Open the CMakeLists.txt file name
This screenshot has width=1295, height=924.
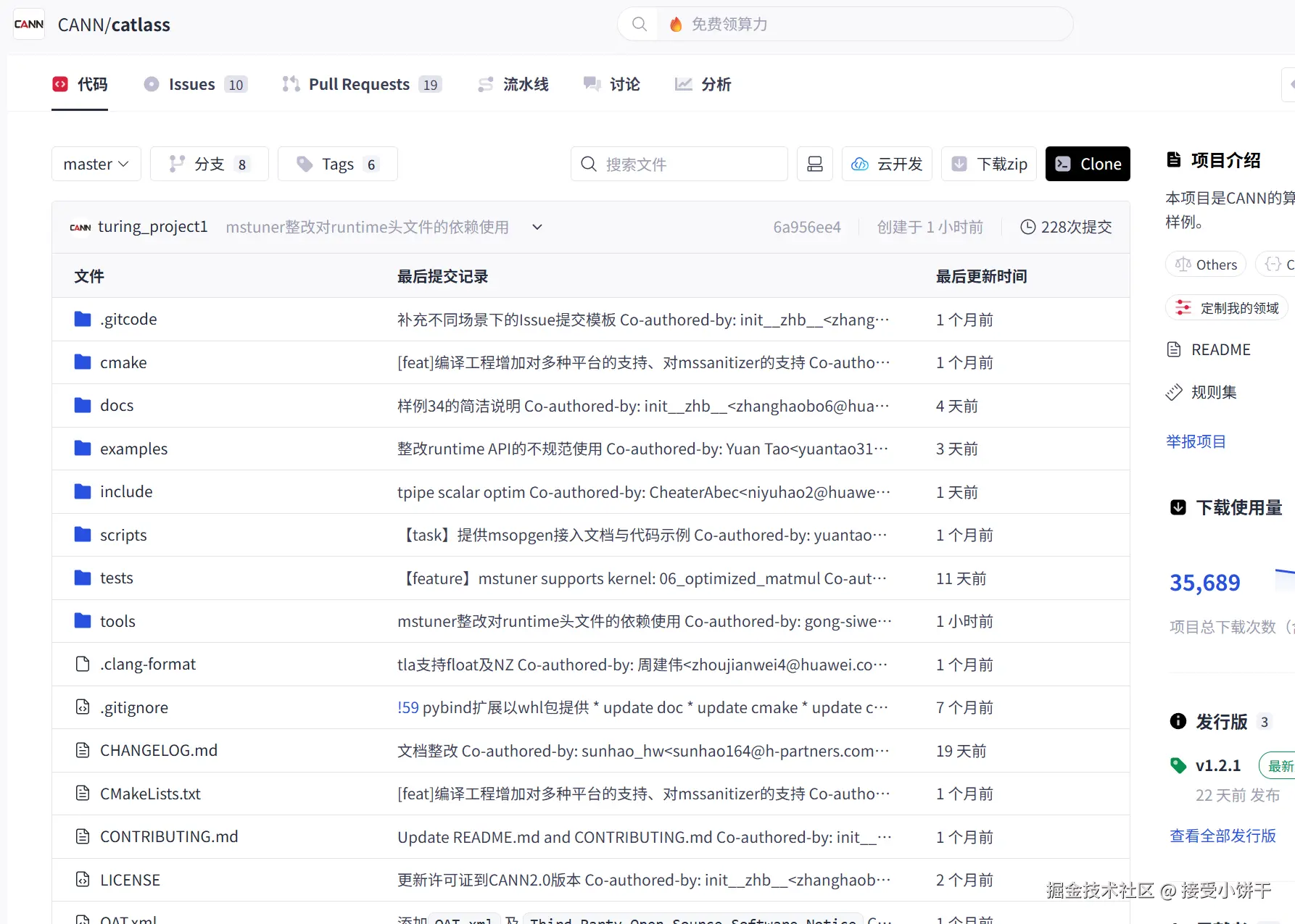pyautogui.click(x=150, y=794)
